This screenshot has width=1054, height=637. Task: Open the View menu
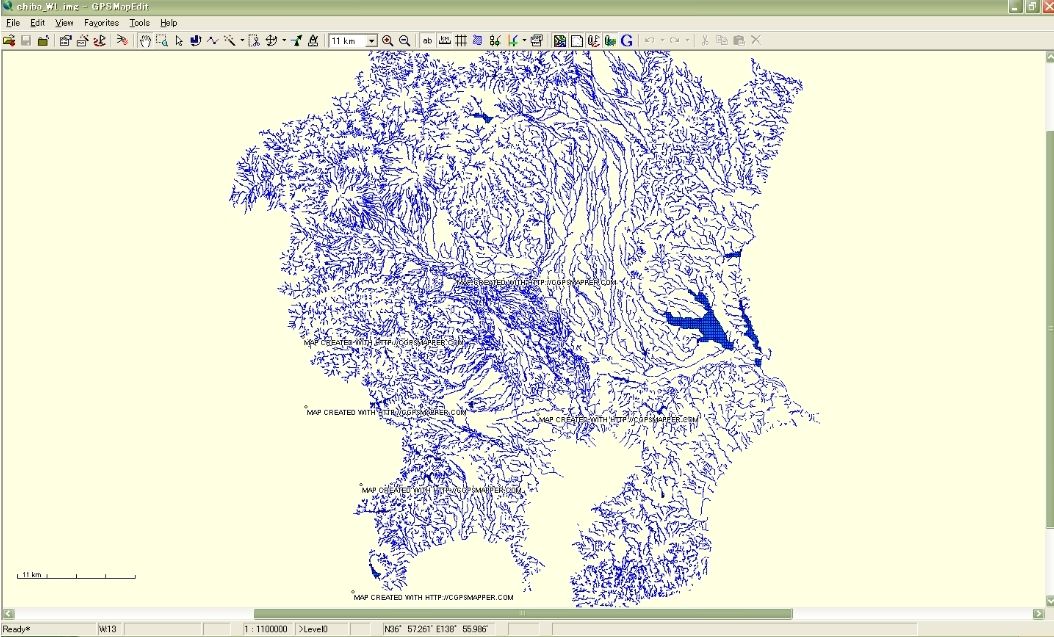[x=64, y=23]
